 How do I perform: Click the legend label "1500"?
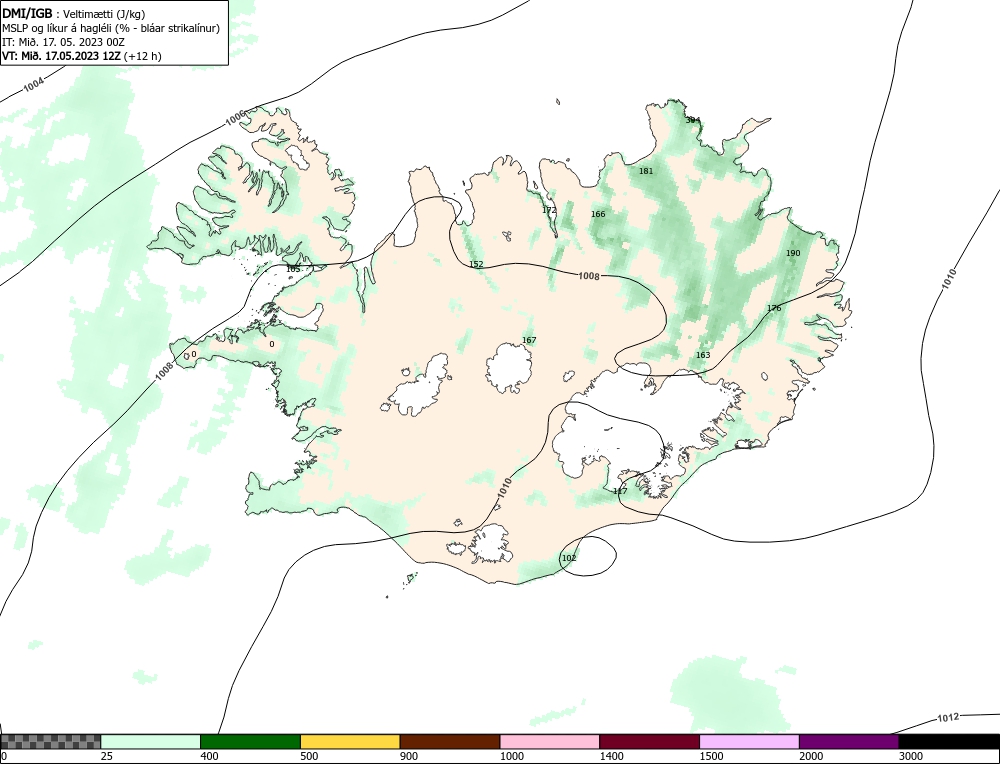tap(711, 756)
